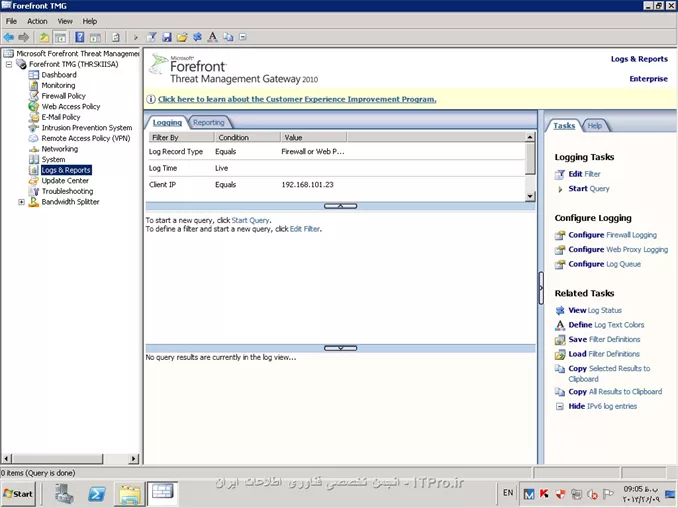Click the disk icon beside Save Filter Definitions

[560, 340]
